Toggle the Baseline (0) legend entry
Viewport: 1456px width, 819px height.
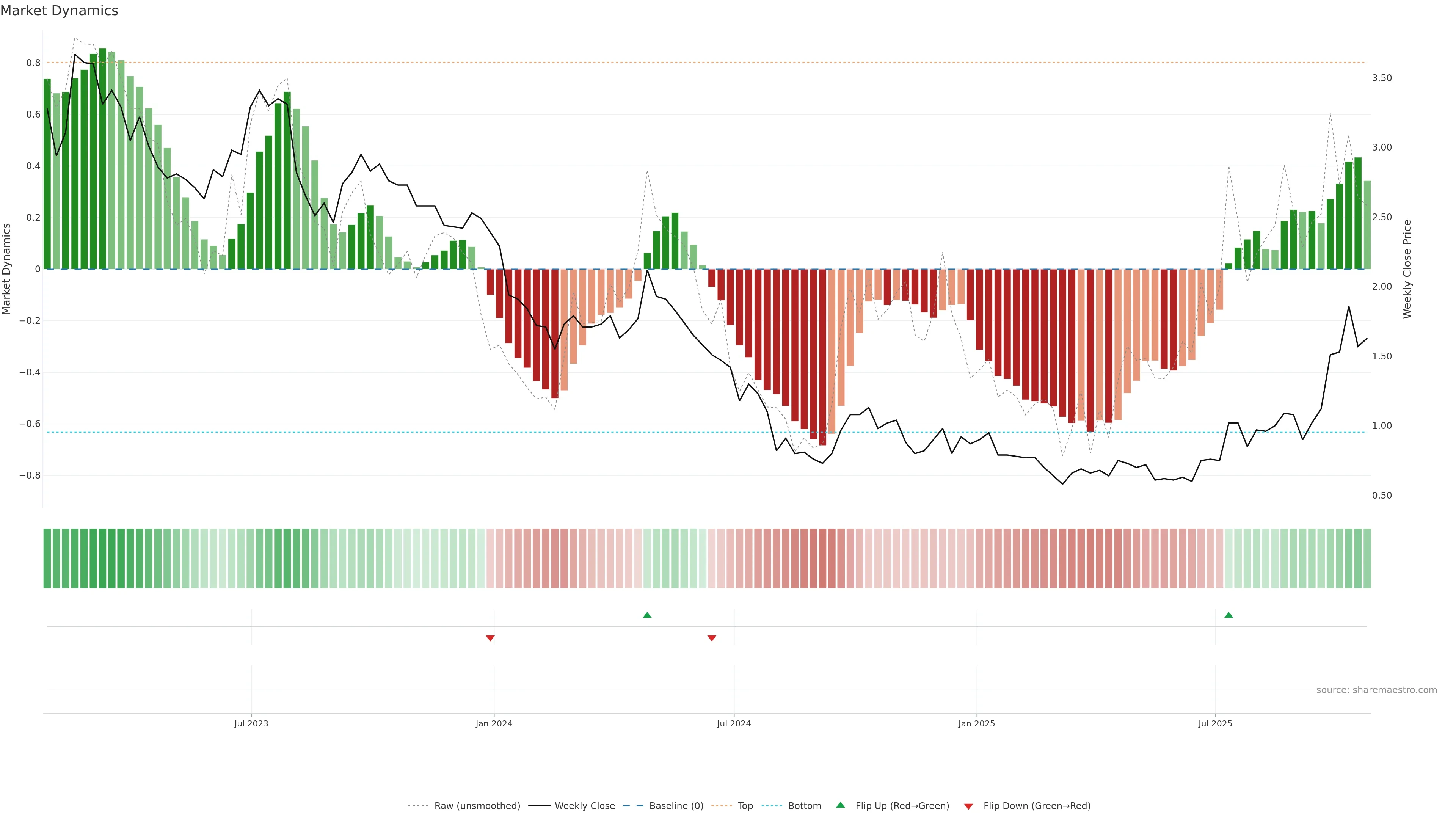[676, 806]
